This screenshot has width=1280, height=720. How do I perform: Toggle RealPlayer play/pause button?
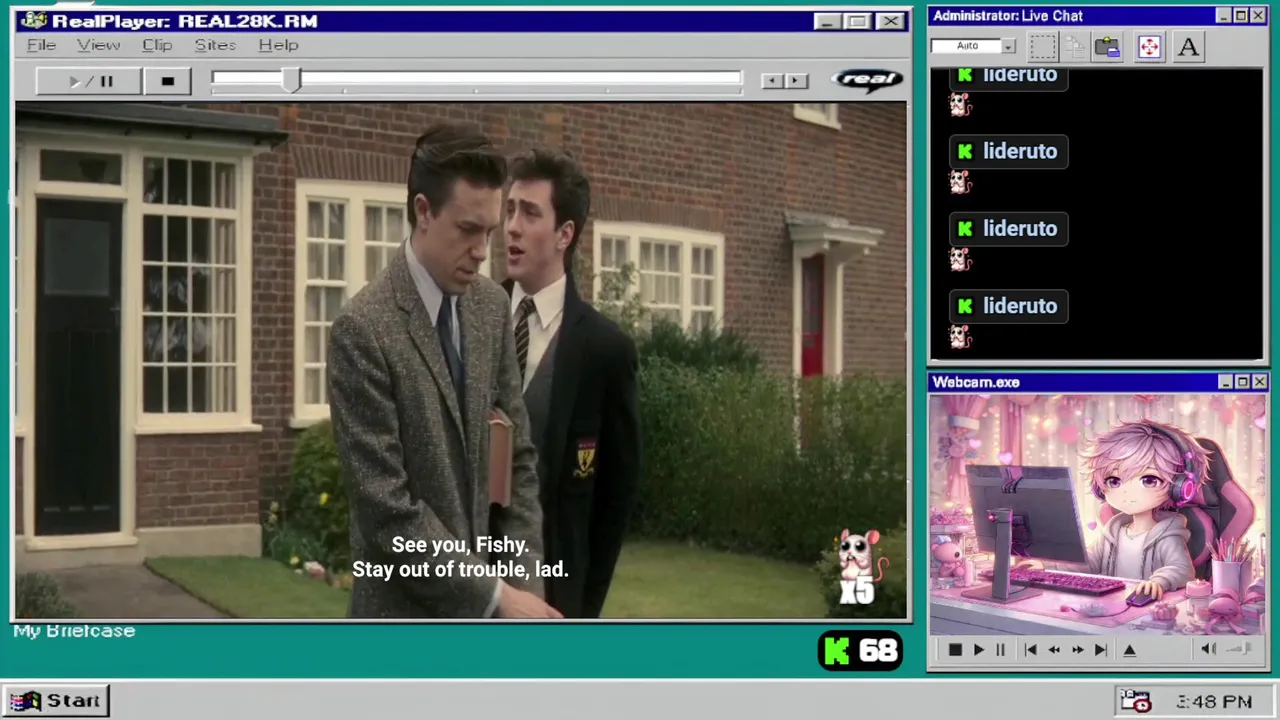click(x=89, y=81)
